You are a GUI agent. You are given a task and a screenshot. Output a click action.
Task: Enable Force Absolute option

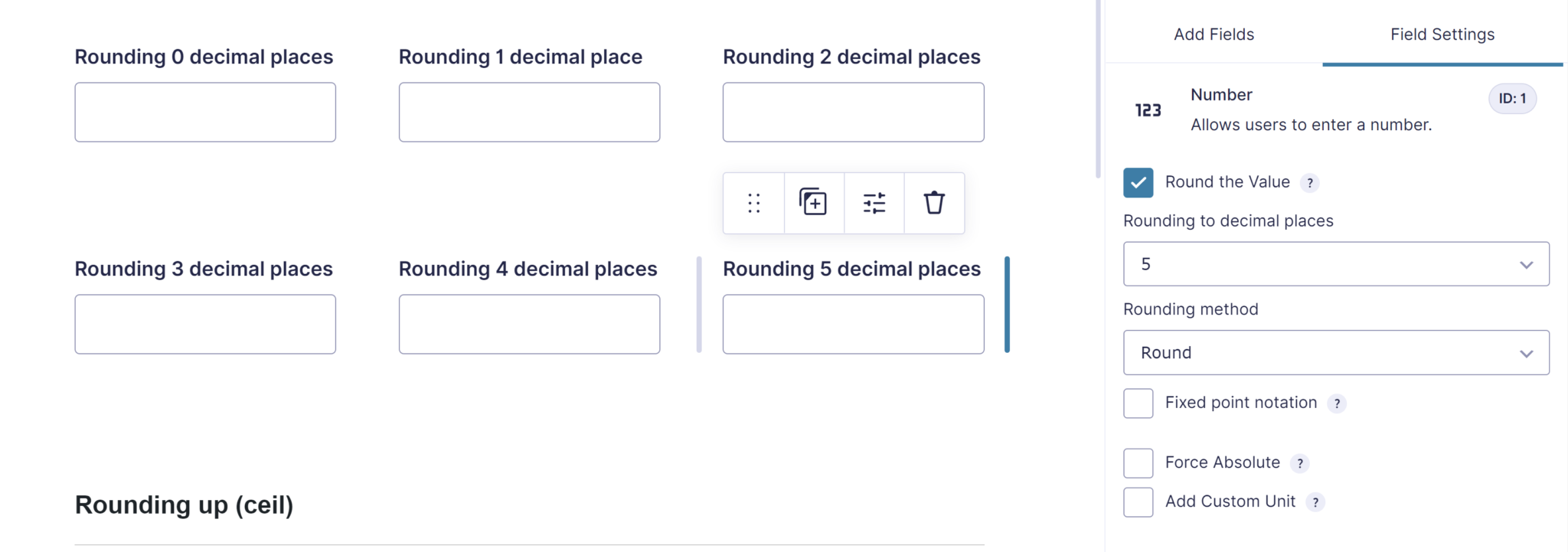pyautogui.click(x=1138, y=463)
